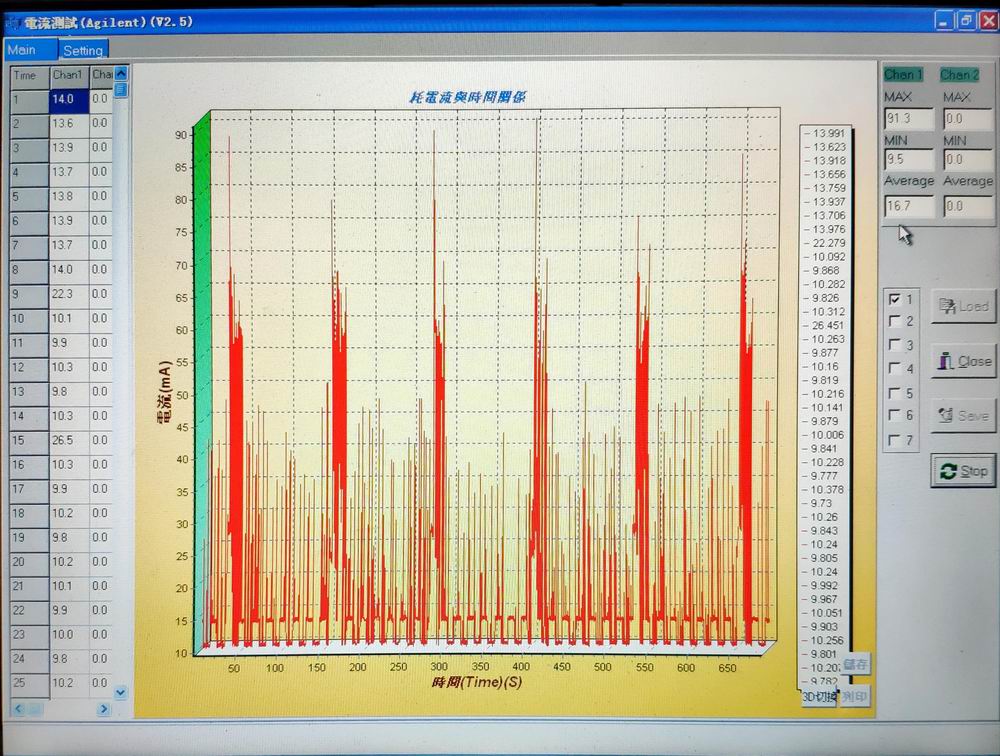
Task: Click legend value 10.092
Action: pyautogui.click(x=828, y=257)
